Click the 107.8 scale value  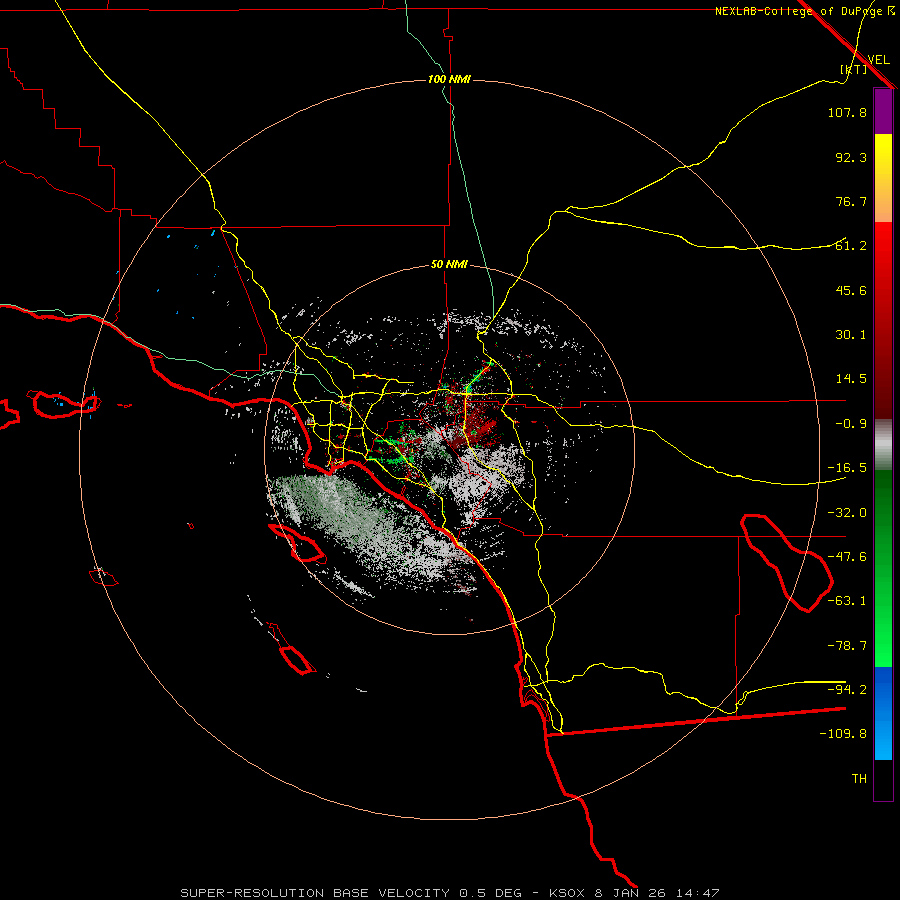(847, 112)
